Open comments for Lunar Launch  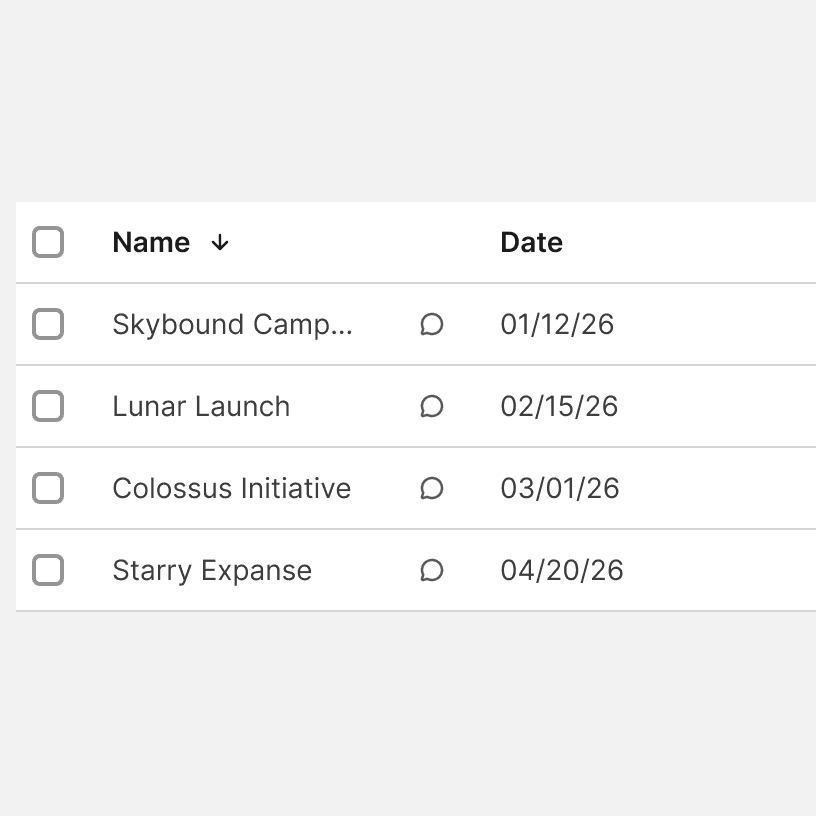point(432,407)
